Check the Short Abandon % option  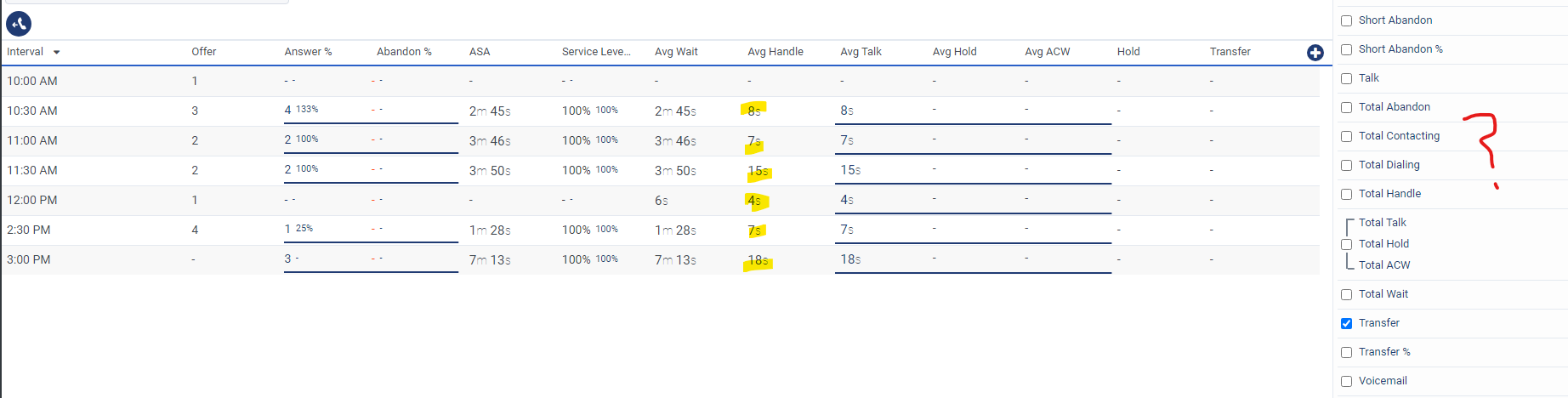pyautogui.click(x=1346, y=49)
